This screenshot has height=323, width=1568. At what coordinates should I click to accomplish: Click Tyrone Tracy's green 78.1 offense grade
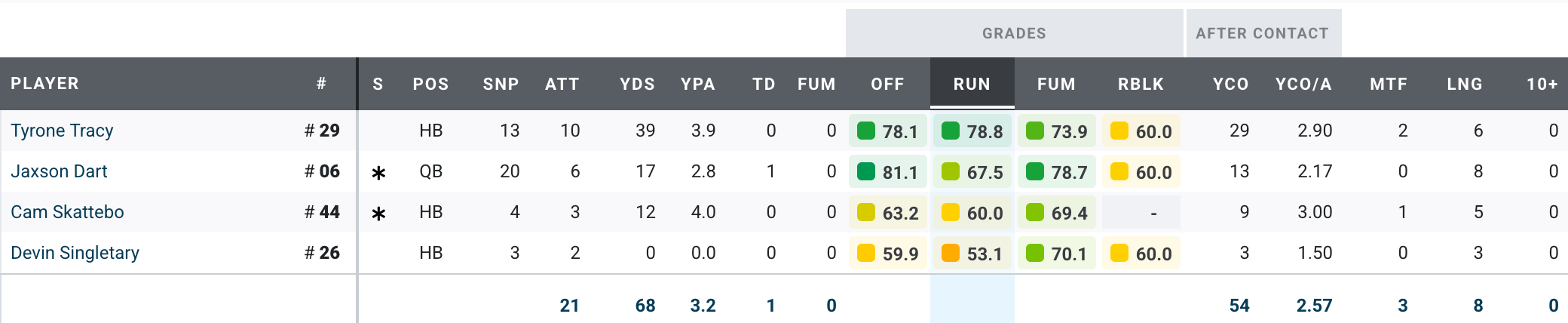tap(887, 131)
